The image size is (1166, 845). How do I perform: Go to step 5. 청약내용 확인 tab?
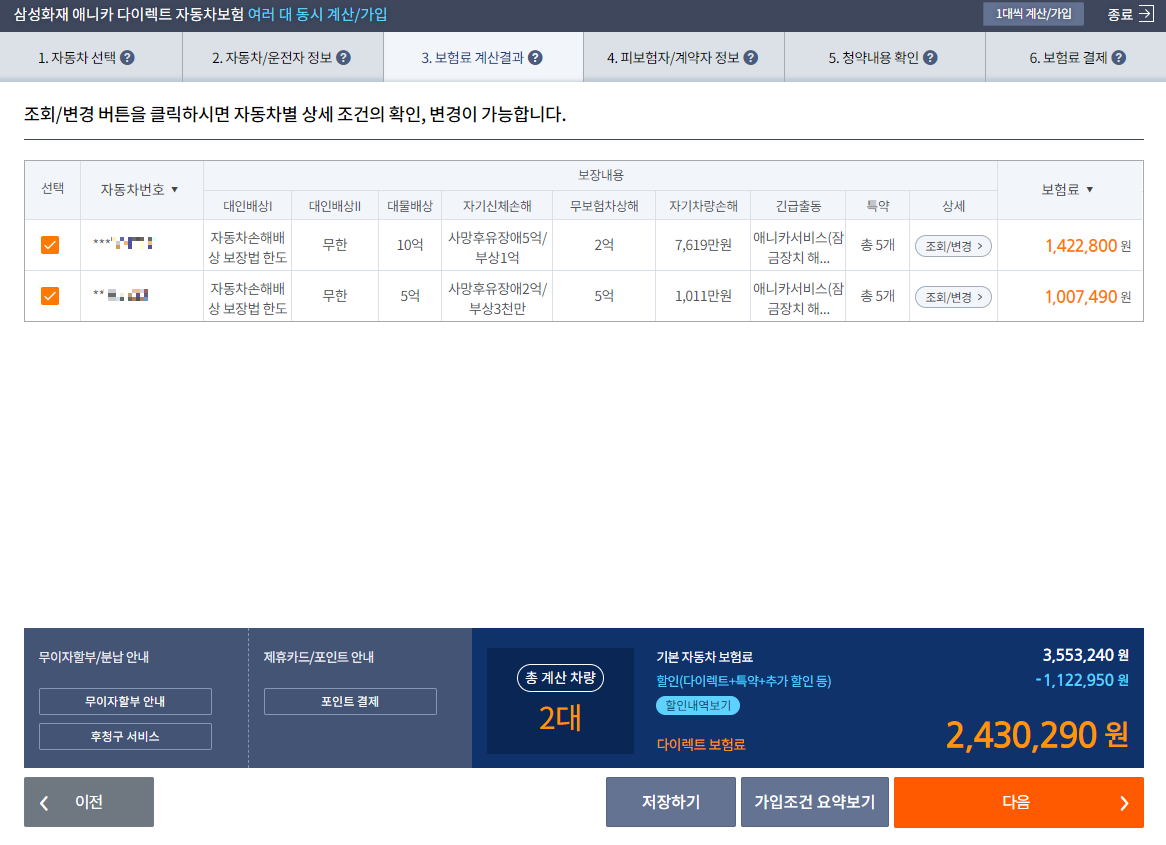pos(885,57)
